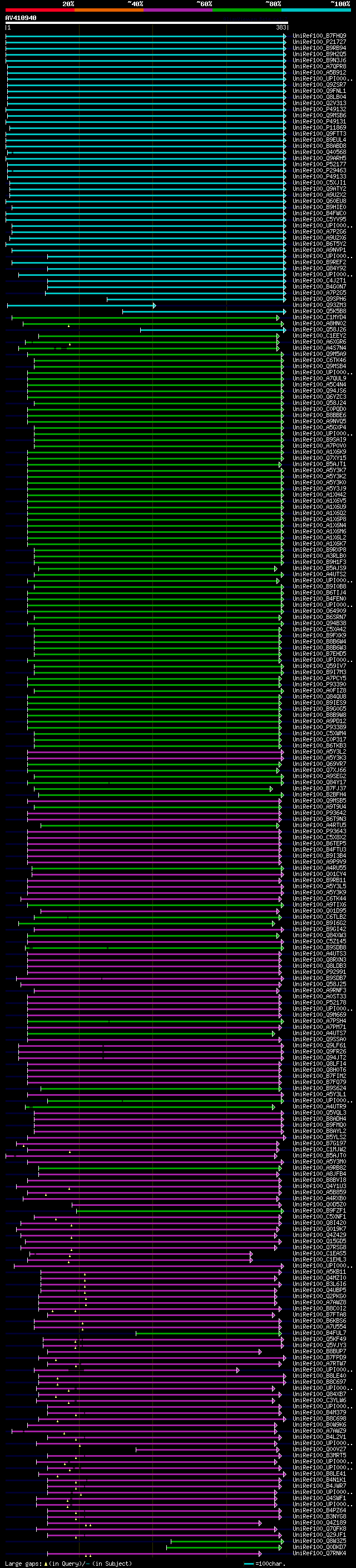Select label UniRef100_C5XWM4
The image size is (356, 1568).
tap(319, 734)
